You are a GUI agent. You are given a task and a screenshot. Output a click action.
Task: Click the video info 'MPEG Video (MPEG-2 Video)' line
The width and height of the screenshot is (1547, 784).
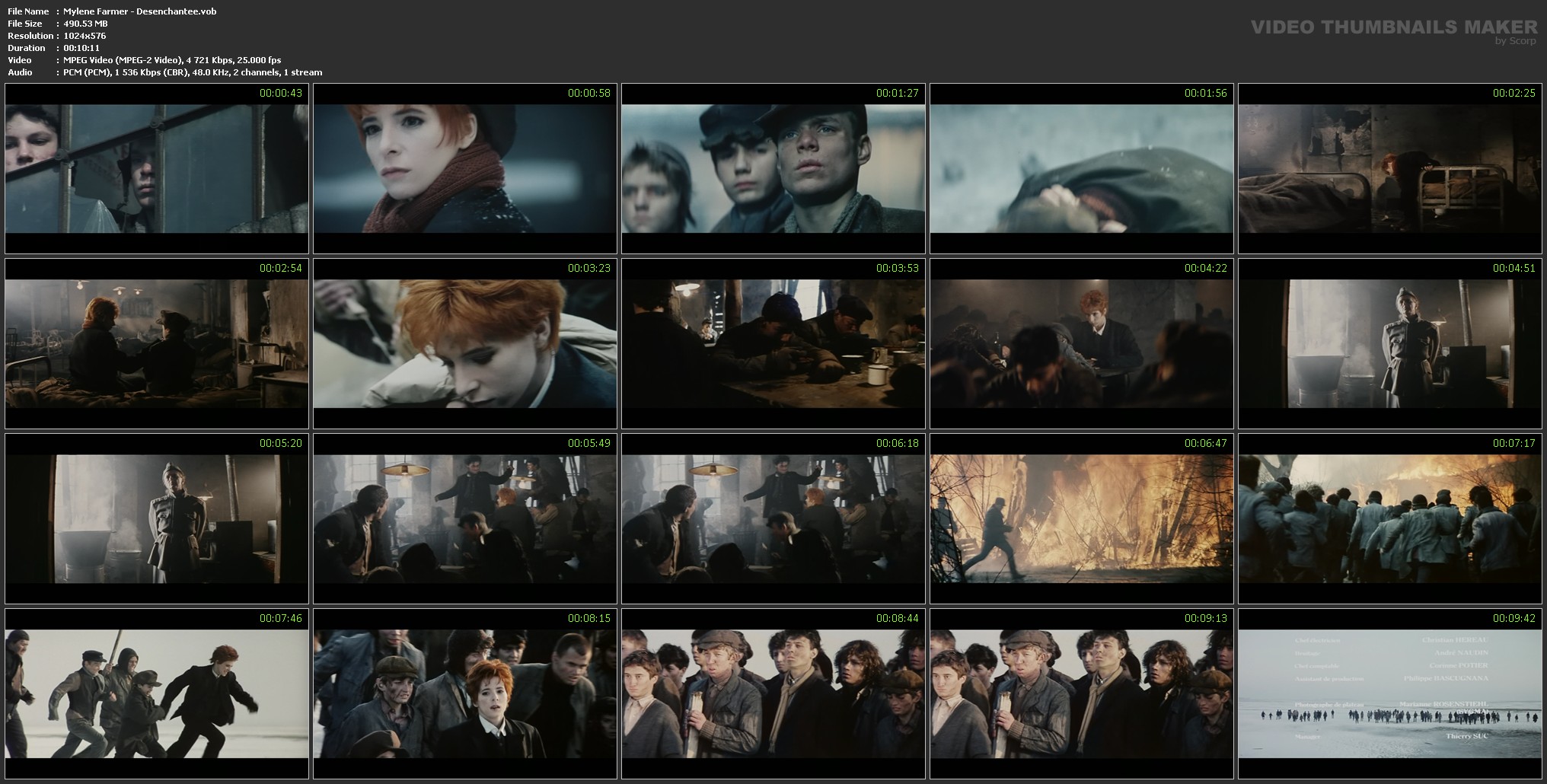pos(172,60)
